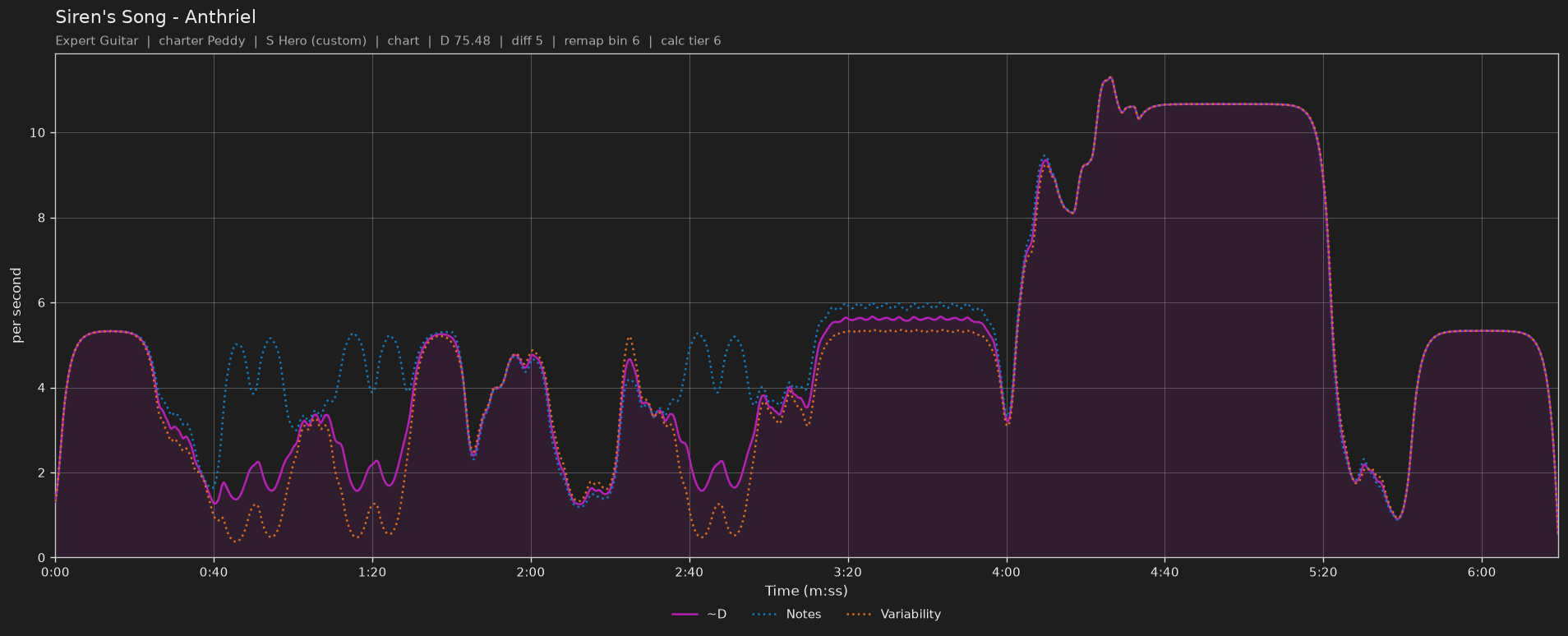Image resolution: width=1568 pixels, height=636 pixels.
Task: Click the "Time (m:ss)" x-axis label
Action: pos(806,591)
